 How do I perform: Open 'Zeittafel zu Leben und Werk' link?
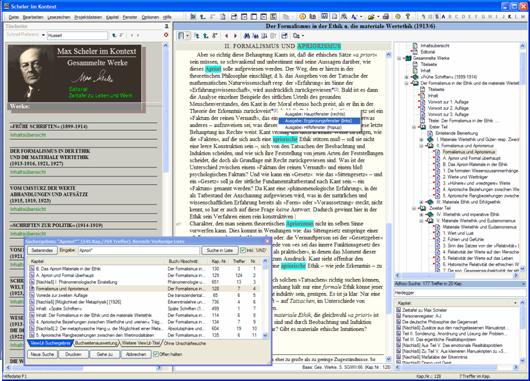point(100,96)
